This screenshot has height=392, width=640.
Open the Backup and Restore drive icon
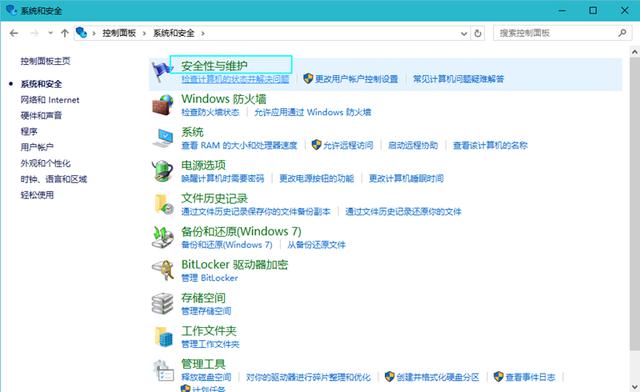coord(162,237)
